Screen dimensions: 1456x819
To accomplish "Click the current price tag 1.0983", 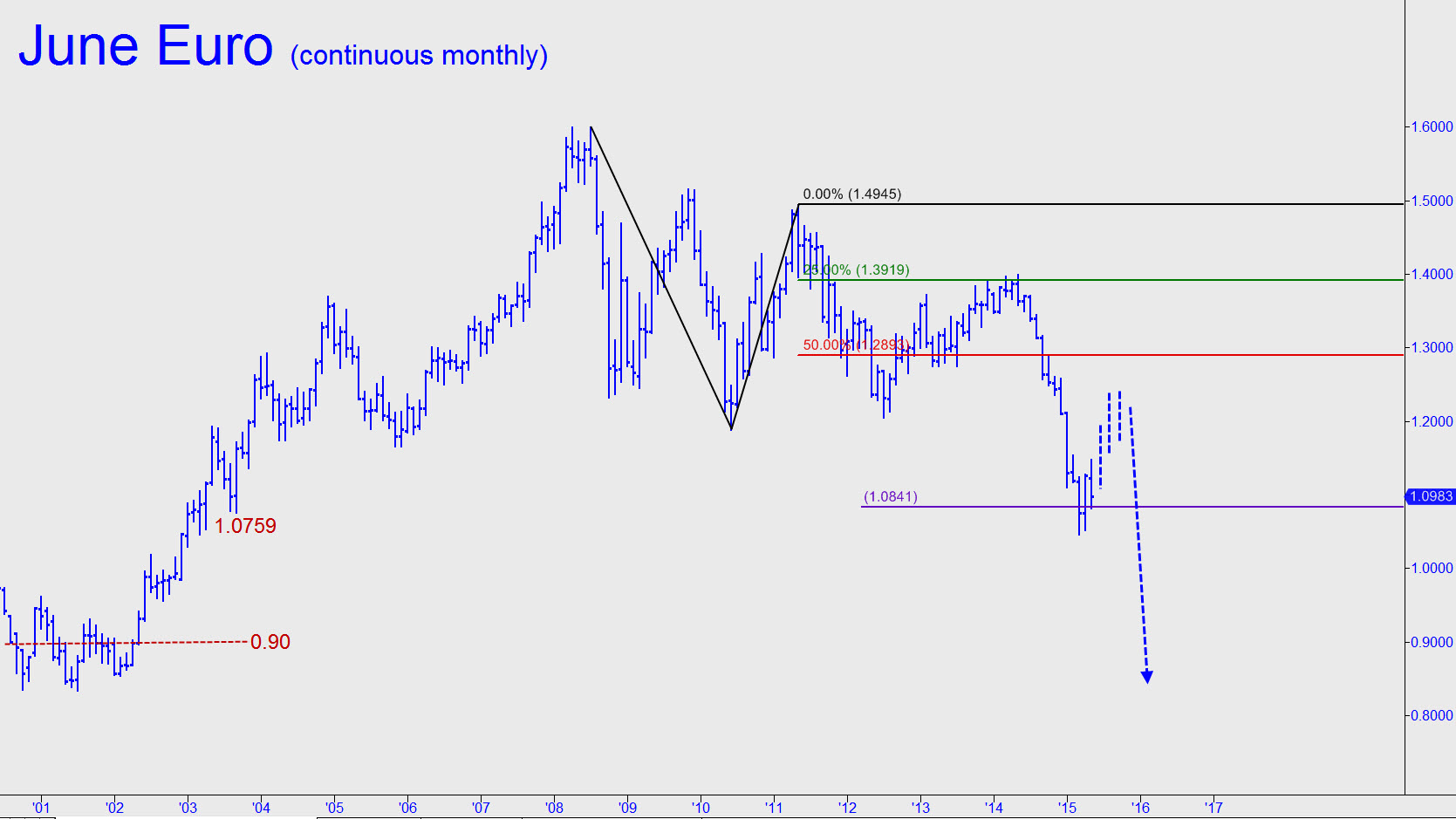I will pyautogui.click(x=1431, y=496).
